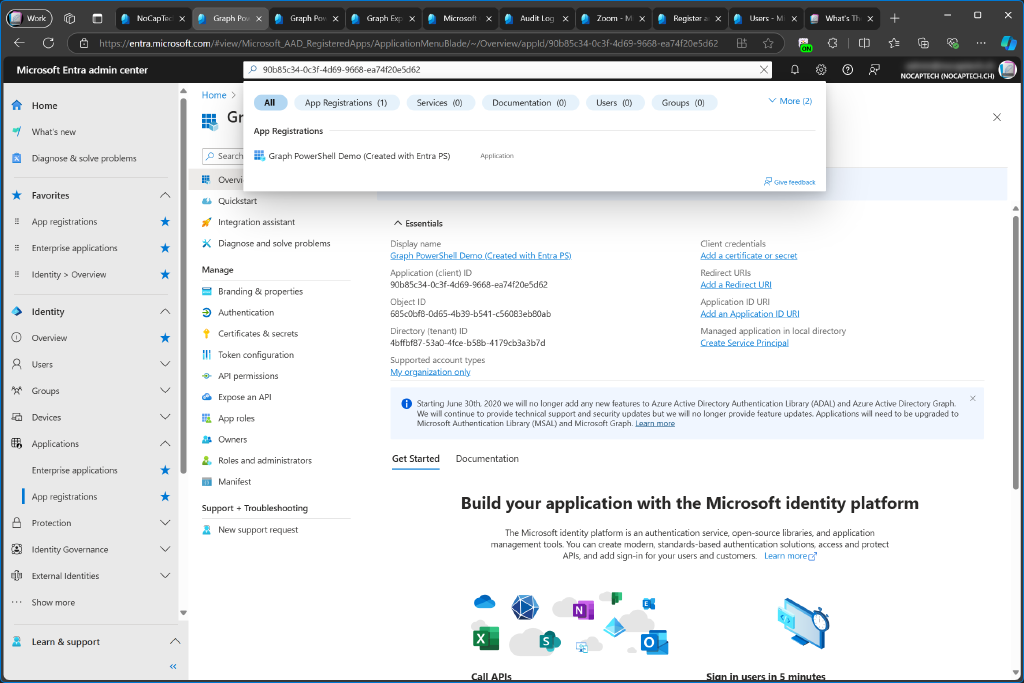Viewport: 1024px width, 683px height.
Task: Open the help question mark icon
Action: point(848,70)
